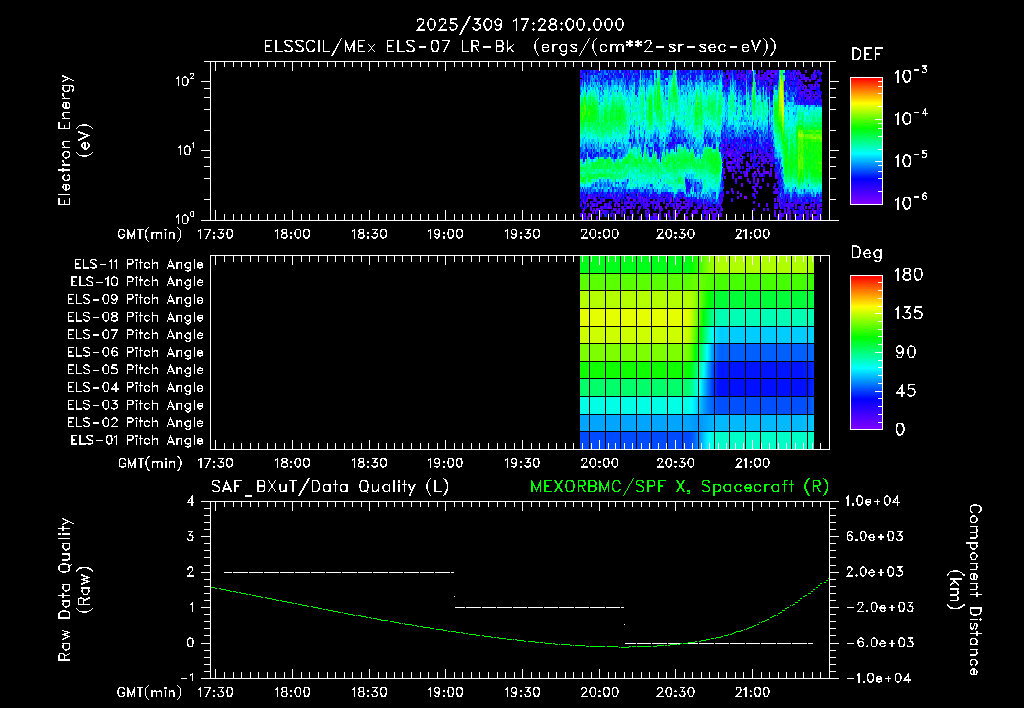
Task: Select the ELS-09 Pitch Angle row label
Action: tap(135, 300)
